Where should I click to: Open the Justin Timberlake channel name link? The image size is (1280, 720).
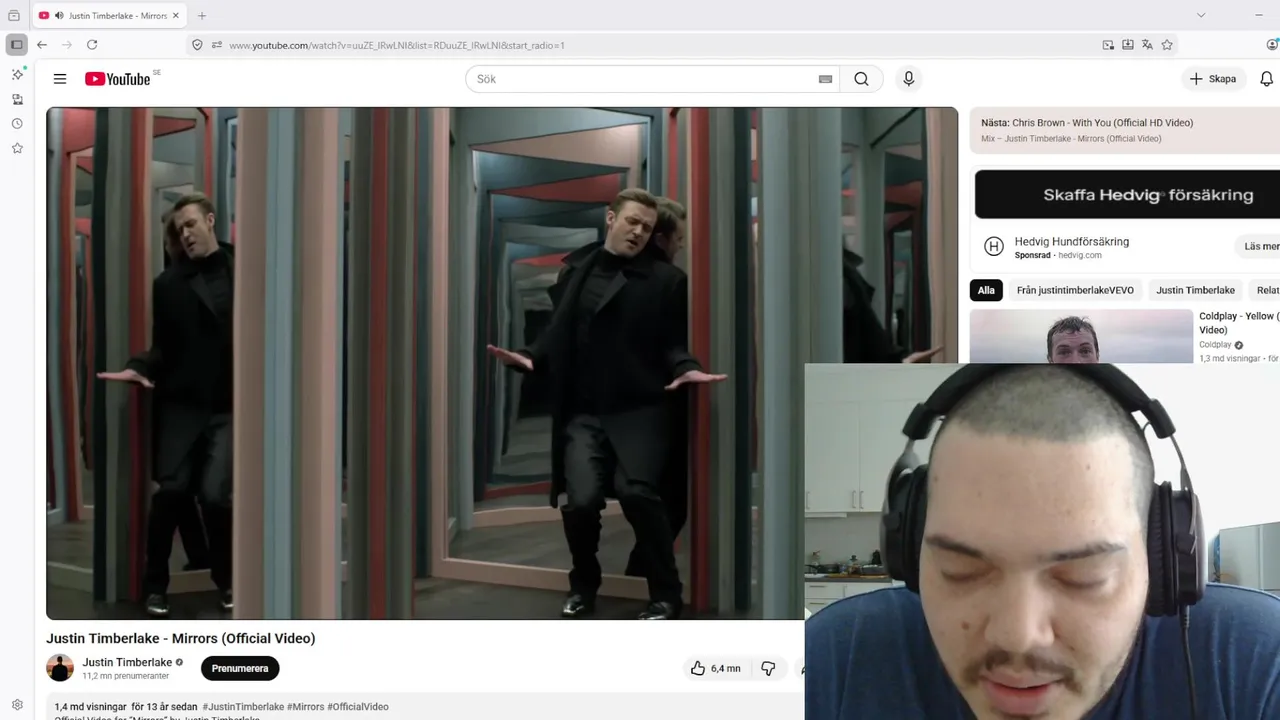click(x=127, y=662)
